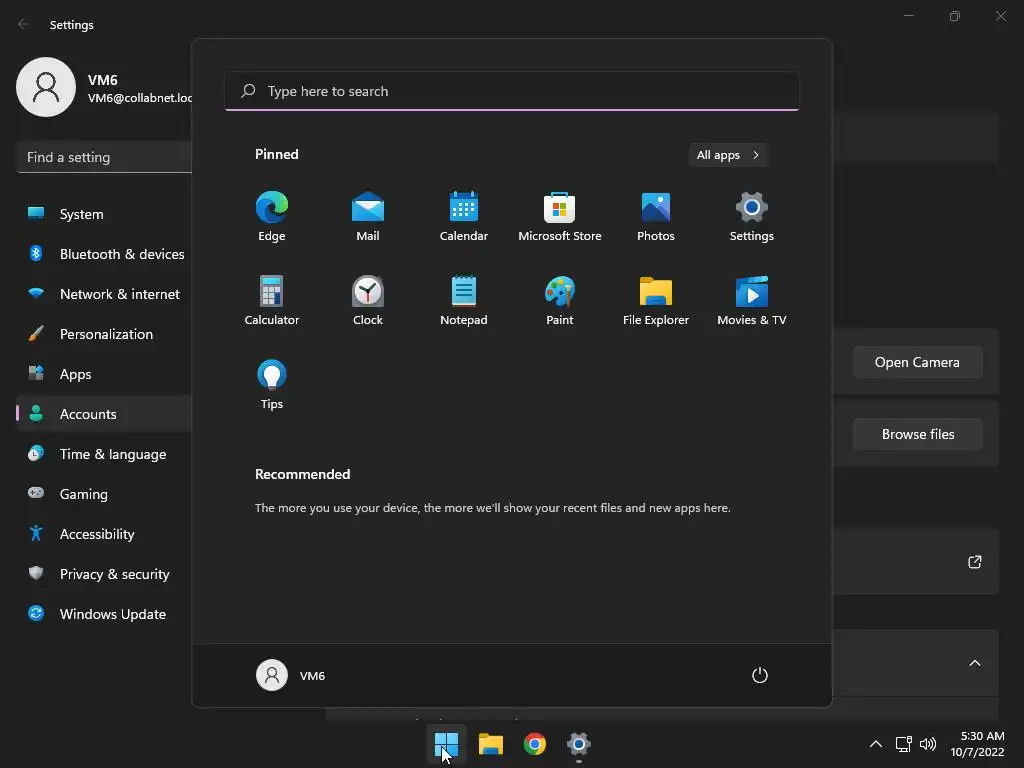Click the Browse files button
1024x768 pixels.
coord(918,434)
